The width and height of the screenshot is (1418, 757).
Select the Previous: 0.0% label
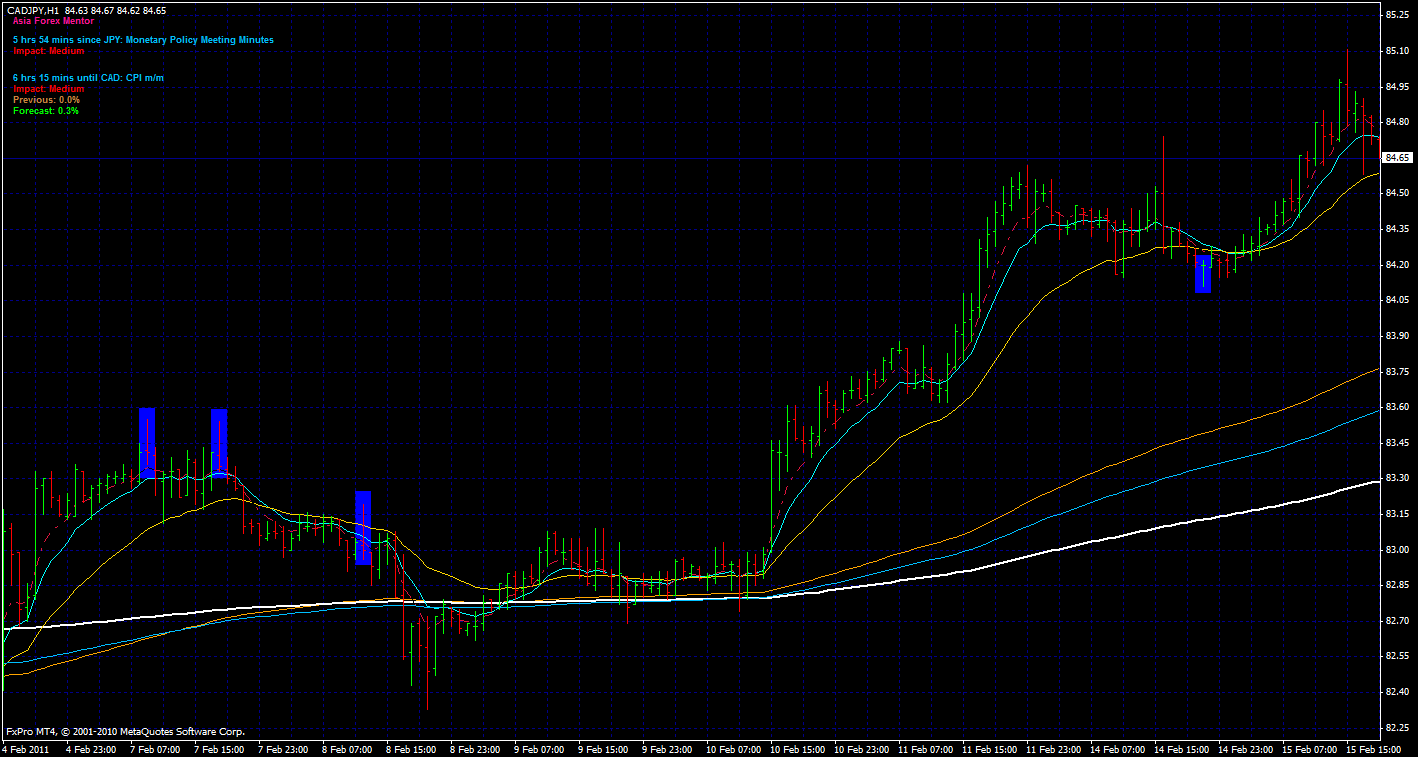point(46,100)
